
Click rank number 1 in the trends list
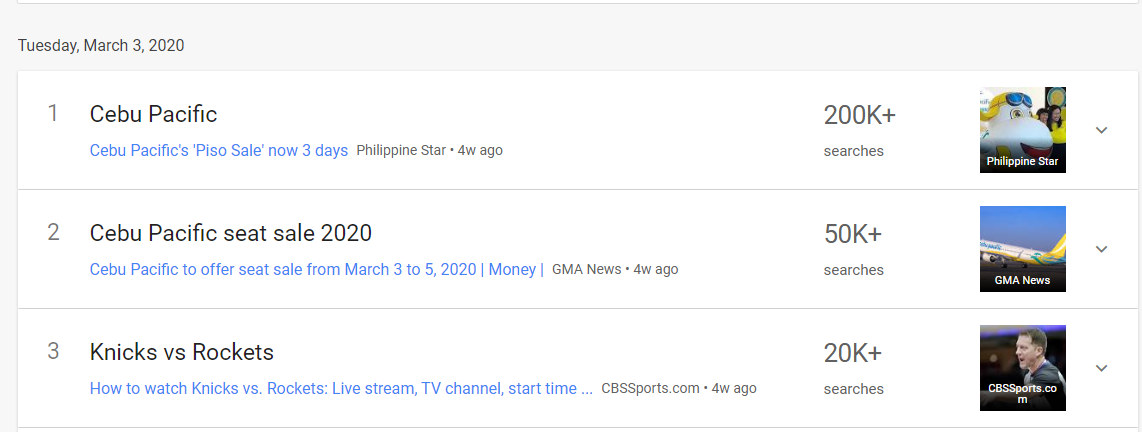(53, 113)
